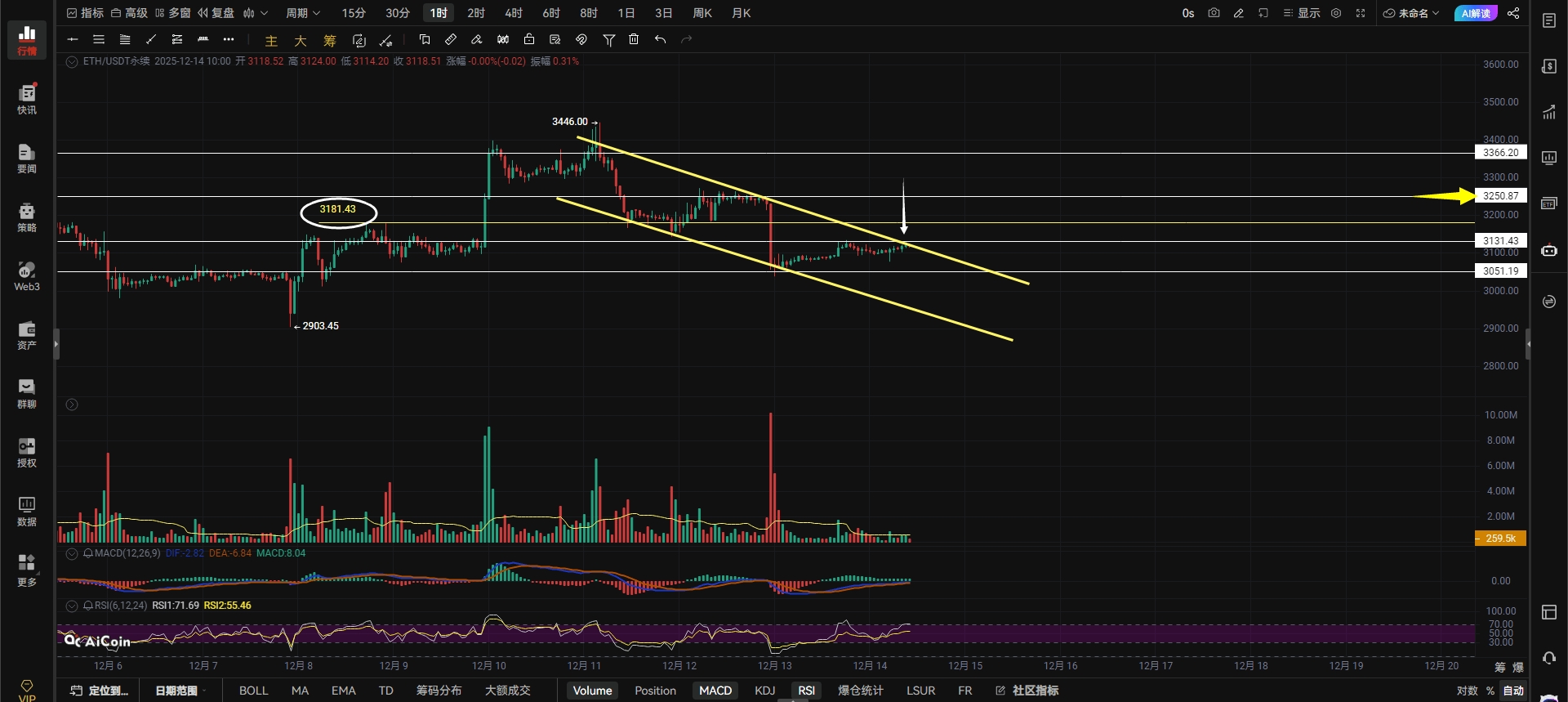Open the 未命名 layout dropdown
The width and height of the screenshot is (1568, 702).
tap(1412, 13)
